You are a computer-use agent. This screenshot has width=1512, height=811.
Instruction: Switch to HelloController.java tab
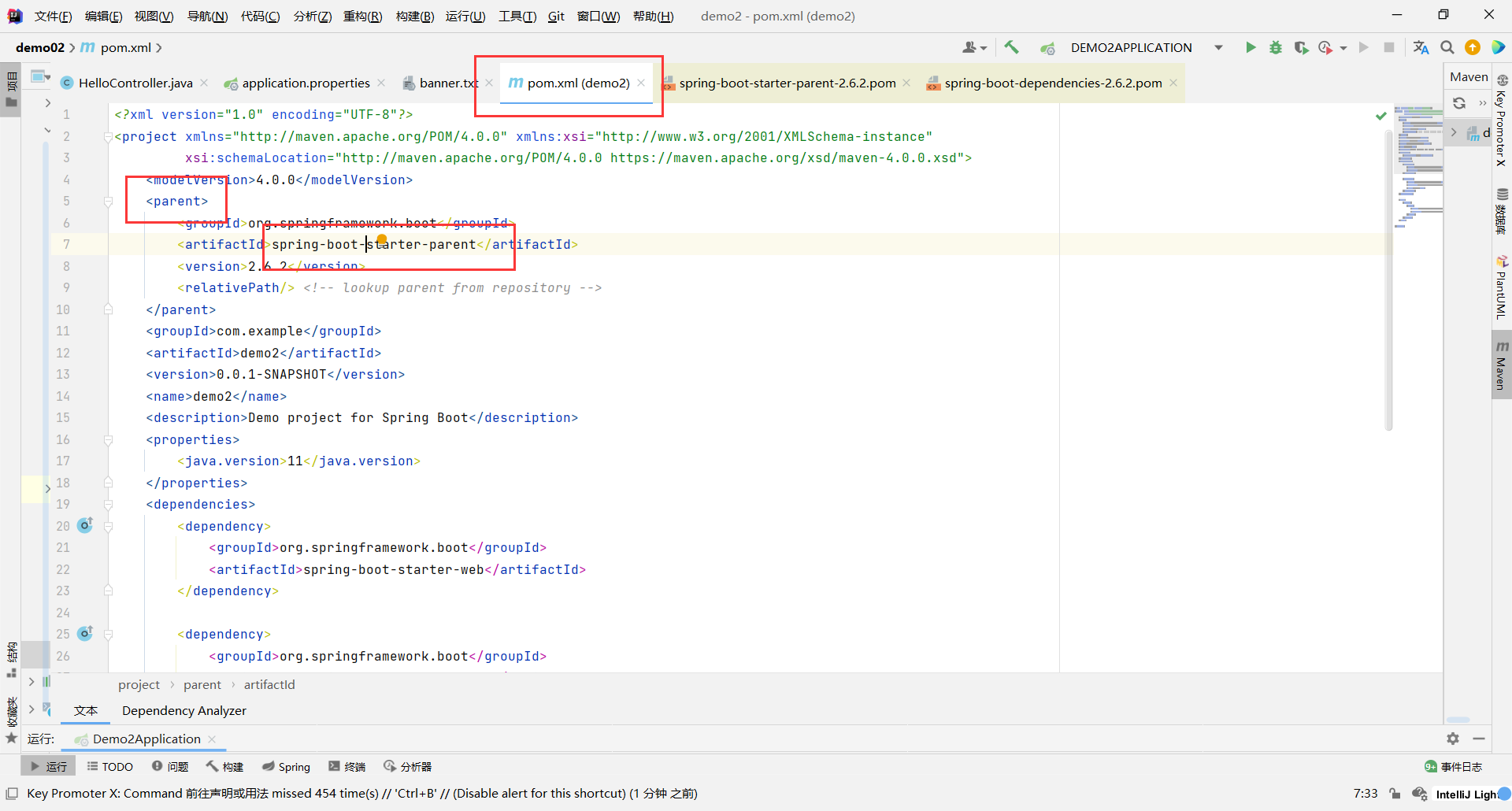tap(135, 83)
